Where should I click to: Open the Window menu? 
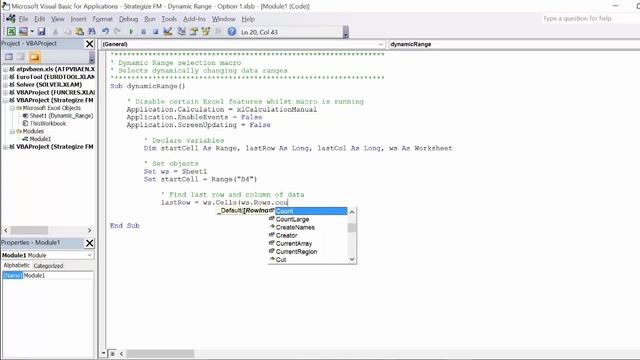(x=223, y=19)
